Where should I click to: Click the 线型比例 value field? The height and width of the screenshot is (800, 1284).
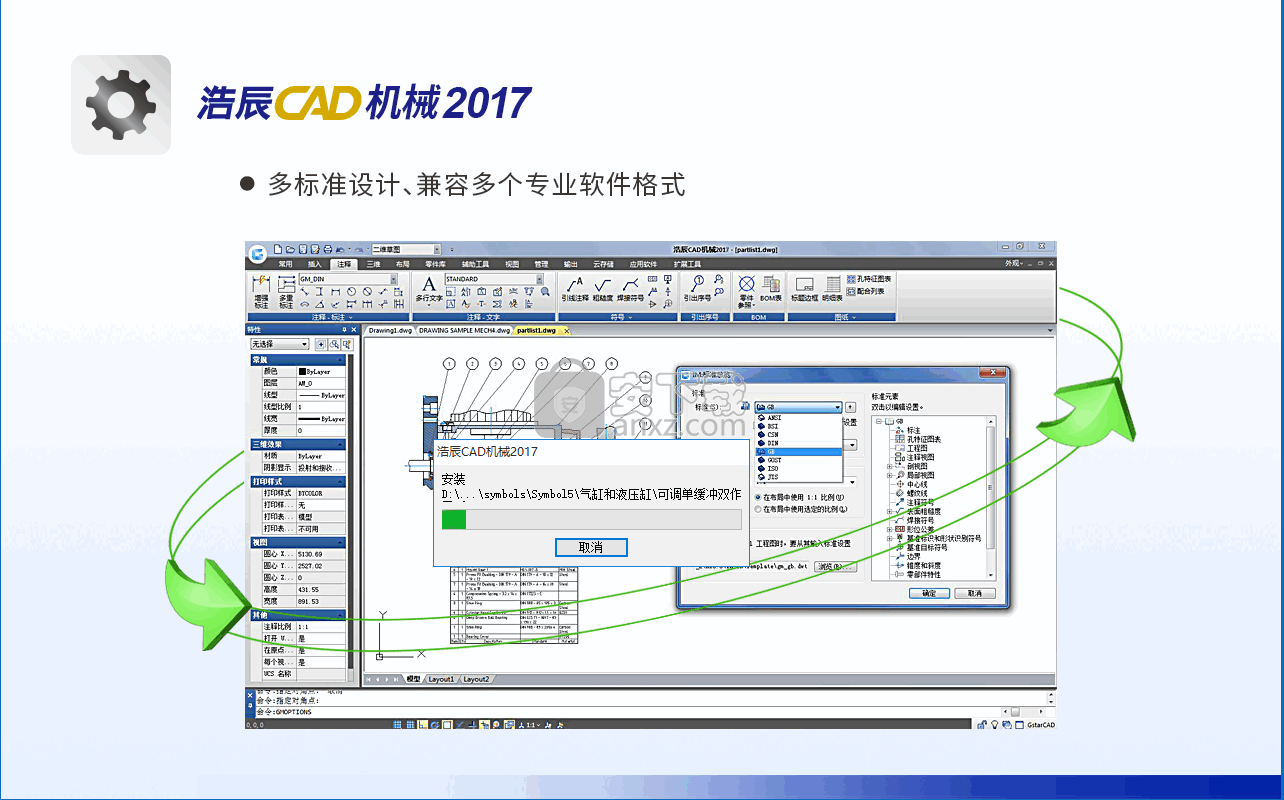321,407
